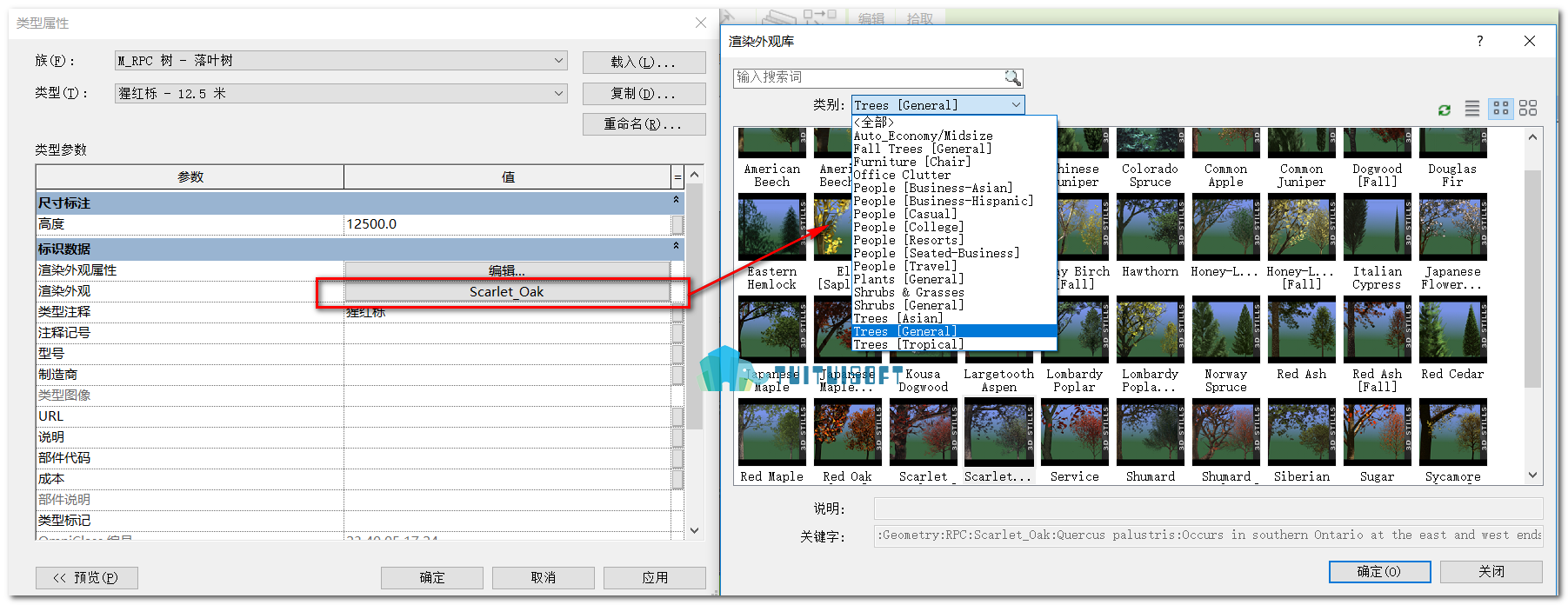The image size is (1568, 605).
Task: Choose People [Casual] category
Action: 954,214
